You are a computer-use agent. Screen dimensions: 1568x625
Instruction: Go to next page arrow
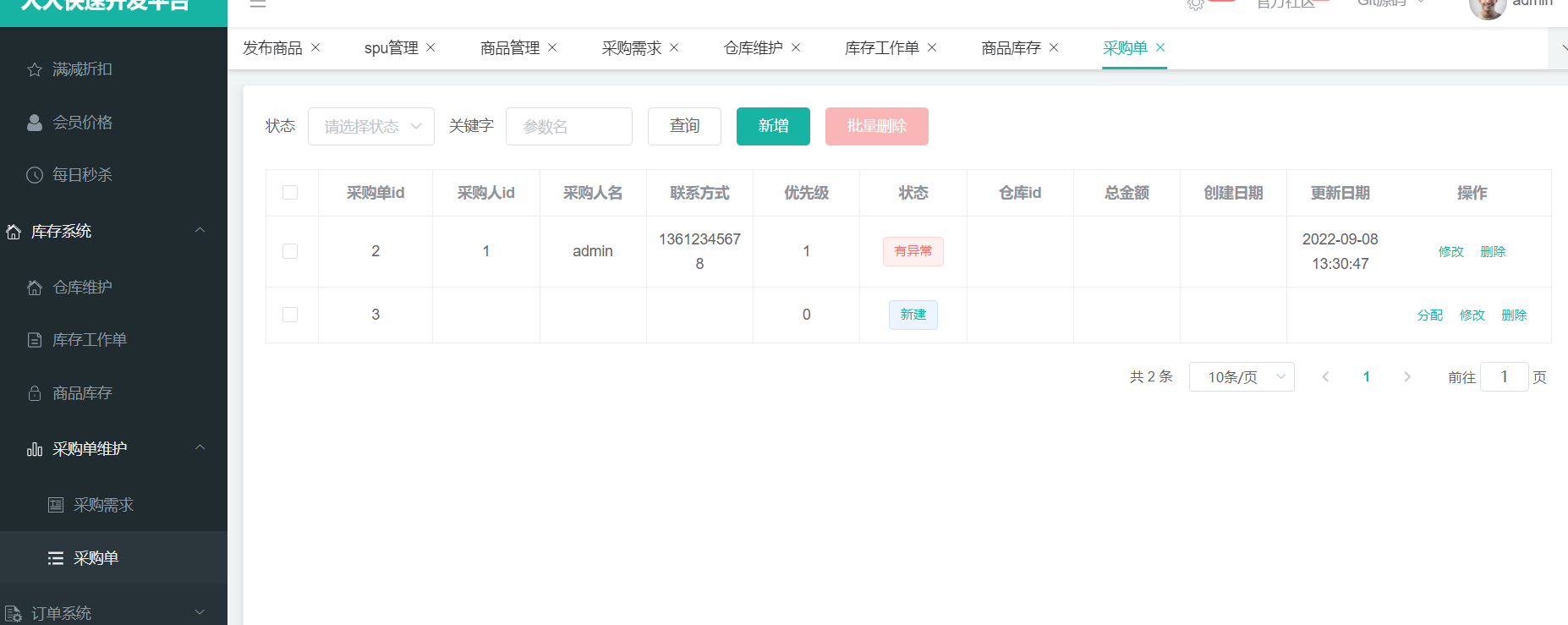[x=1407, y=377]
